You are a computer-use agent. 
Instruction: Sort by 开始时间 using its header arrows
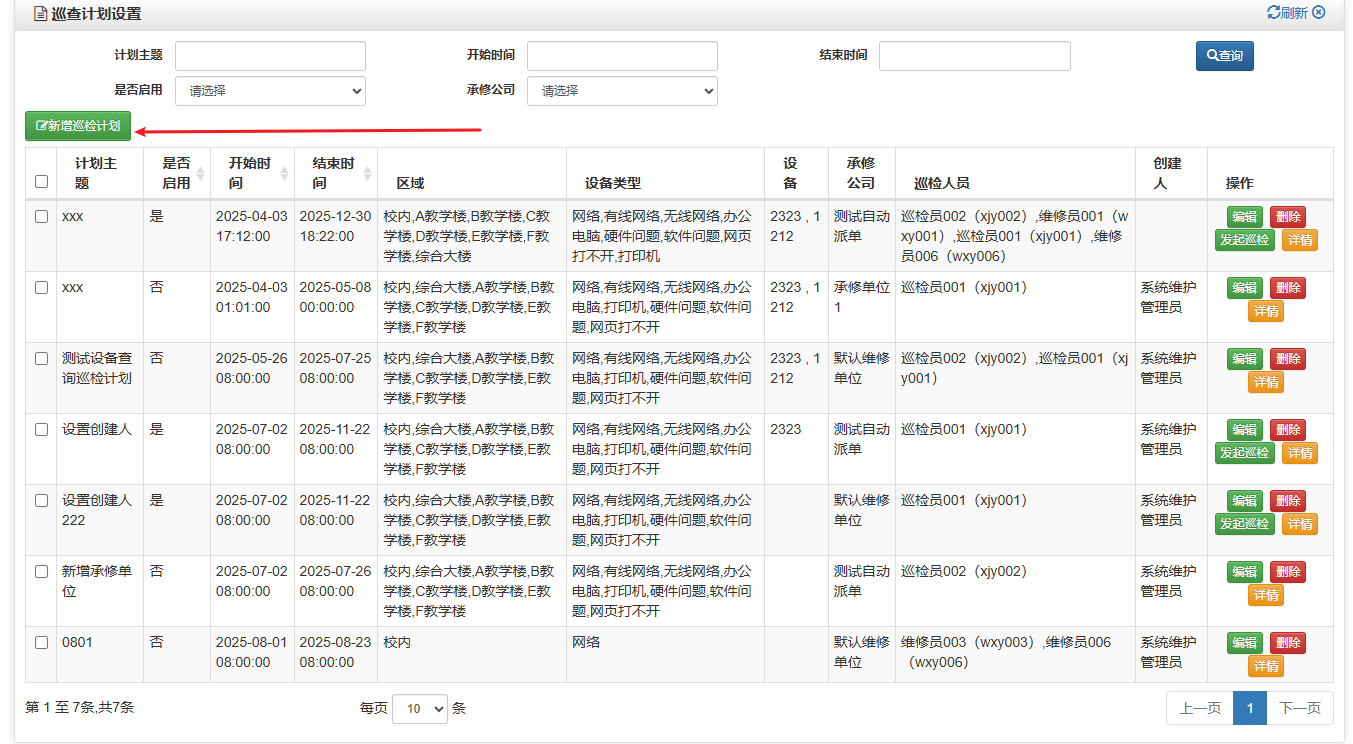284,173
